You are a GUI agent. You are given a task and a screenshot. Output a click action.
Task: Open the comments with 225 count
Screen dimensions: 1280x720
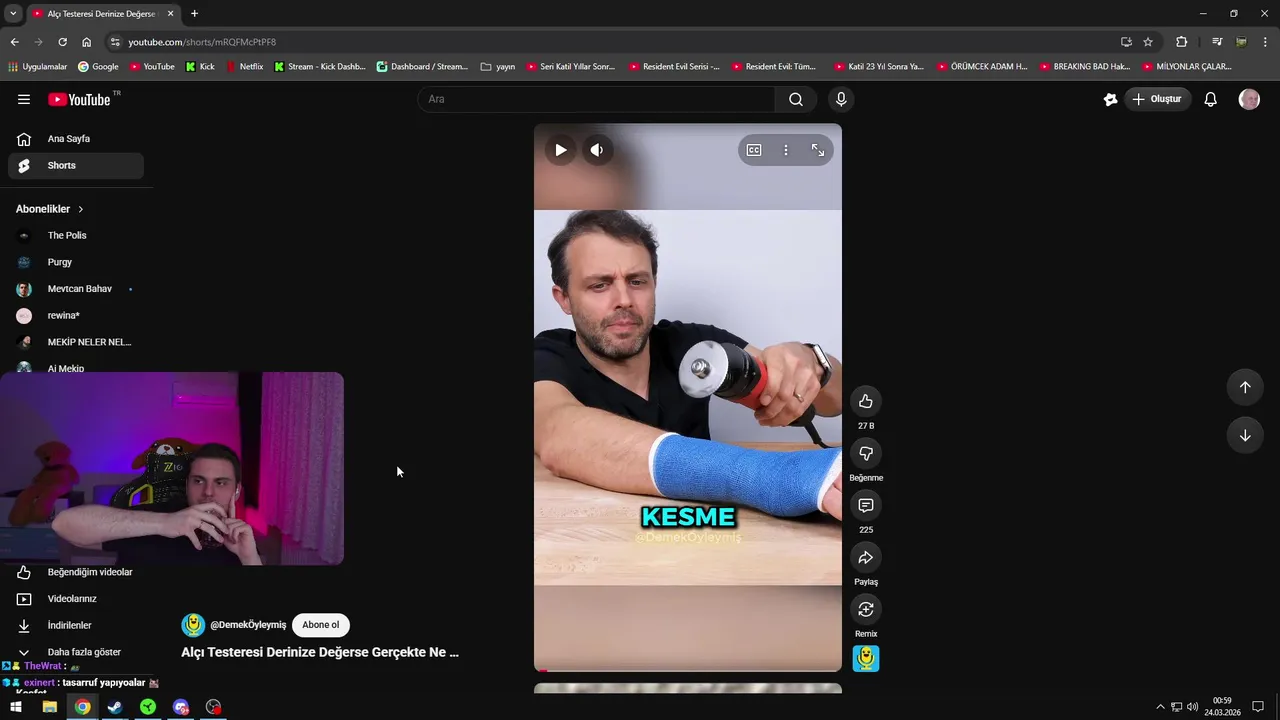pyautogui.click(x=866, y=505)
